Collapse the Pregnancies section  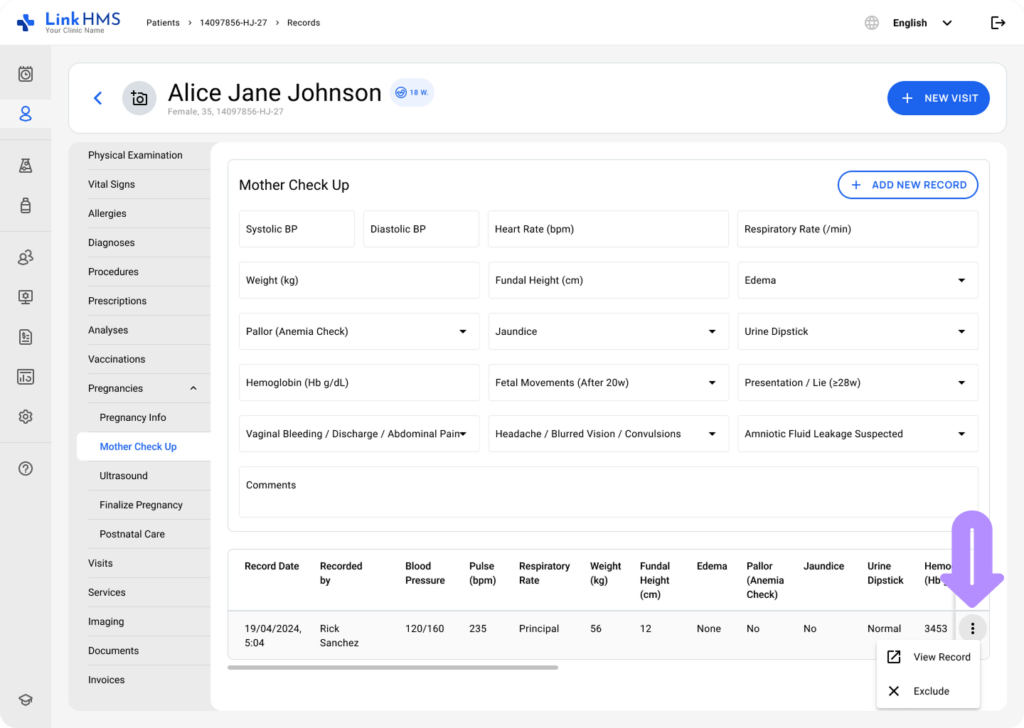(x=193, y=388)
